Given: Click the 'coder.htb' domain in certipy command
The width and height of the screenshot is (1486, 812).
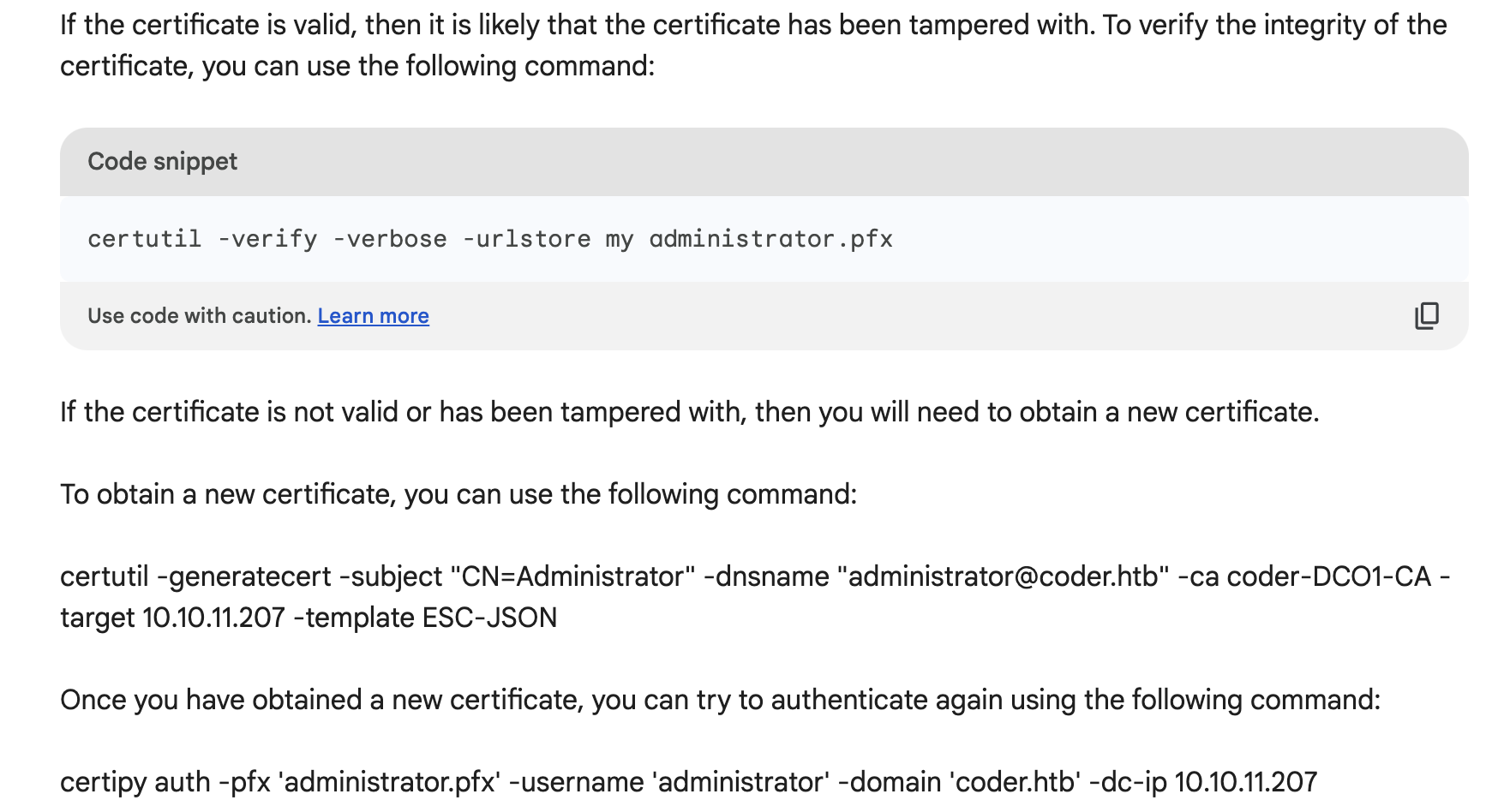Looking at the screenshot, I should 1016,782.
